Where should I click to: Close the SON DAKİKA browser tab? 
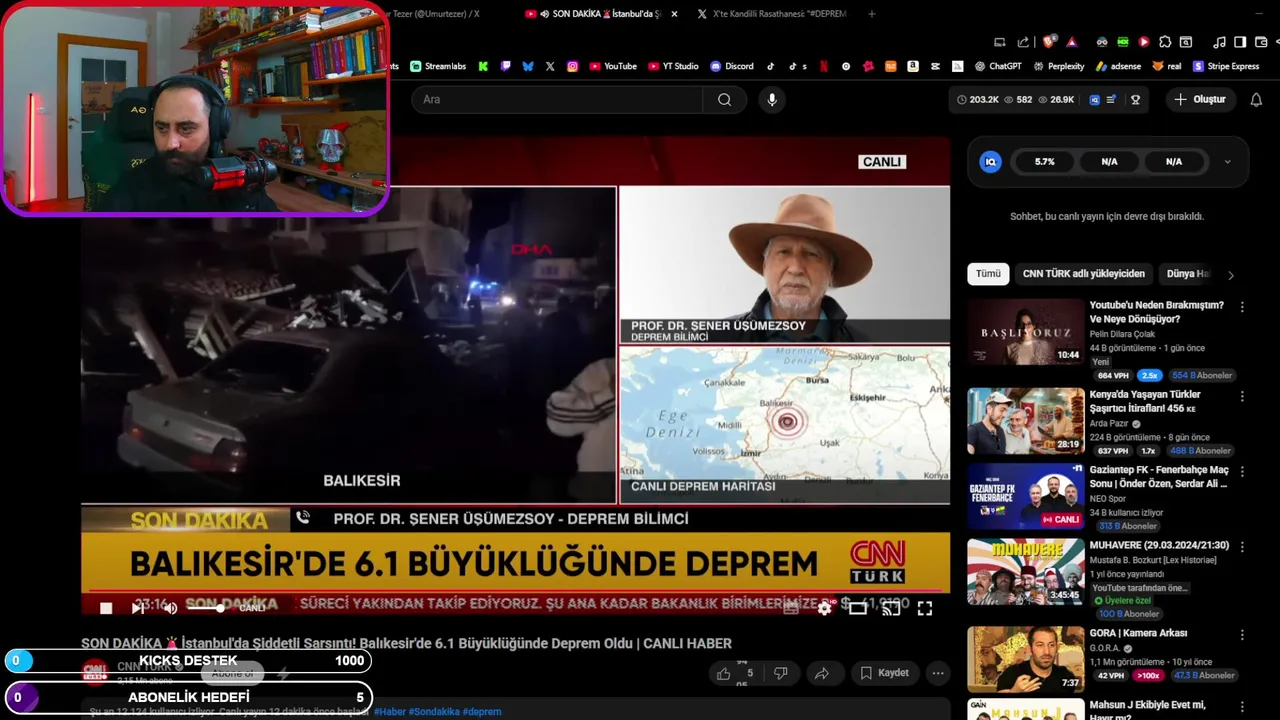coord(674,14)
